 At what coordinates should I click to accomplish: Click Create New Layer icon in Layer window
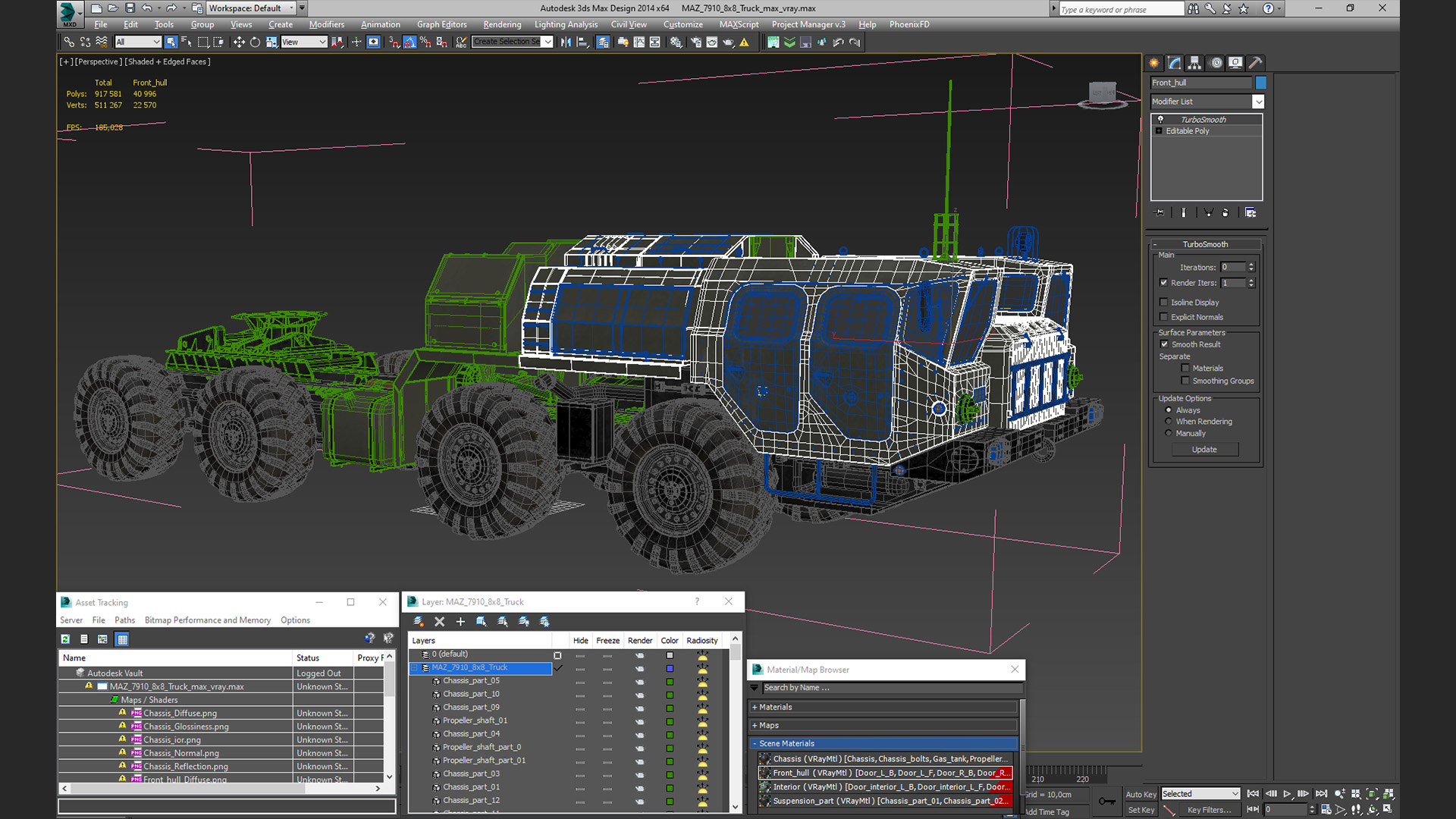[418, 622]
